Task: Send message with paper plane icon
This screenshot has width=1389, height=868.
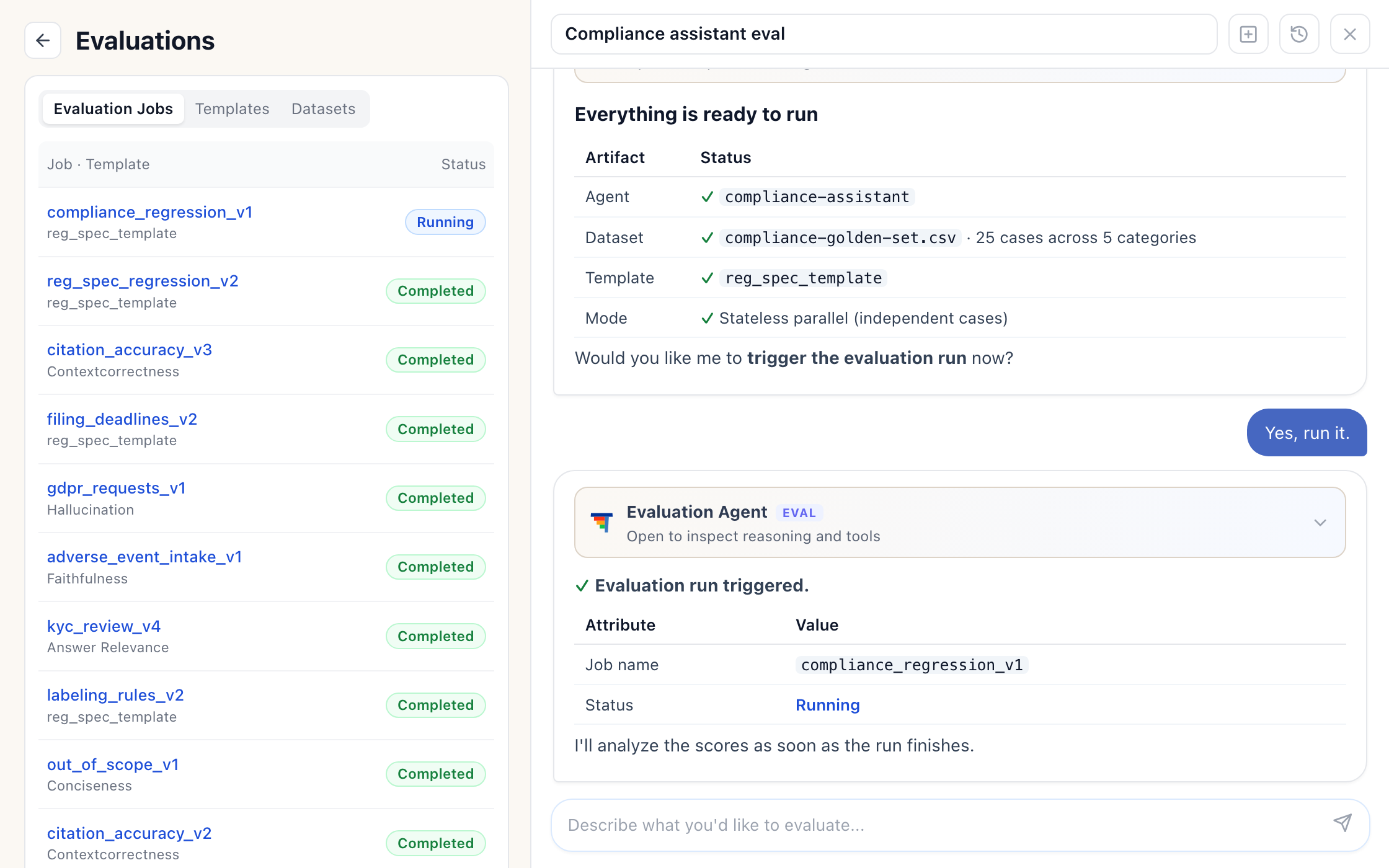Action: point(1342,823)
